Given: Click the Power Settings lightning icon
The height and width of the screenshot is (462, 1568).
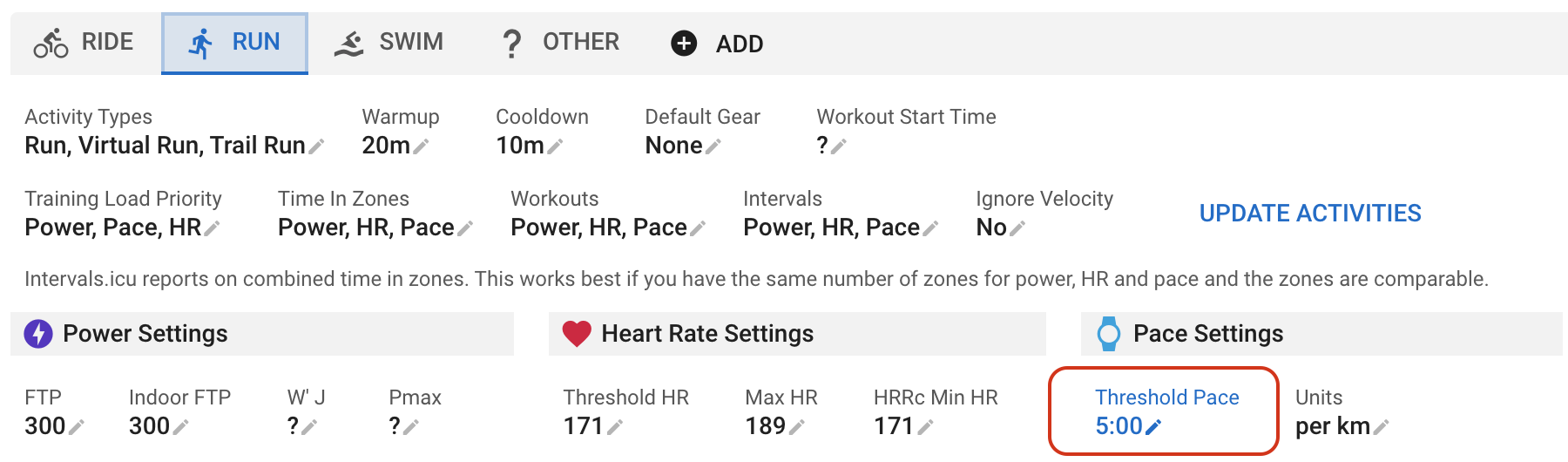Looking at the screenshot, I should (x=38, y=334).
